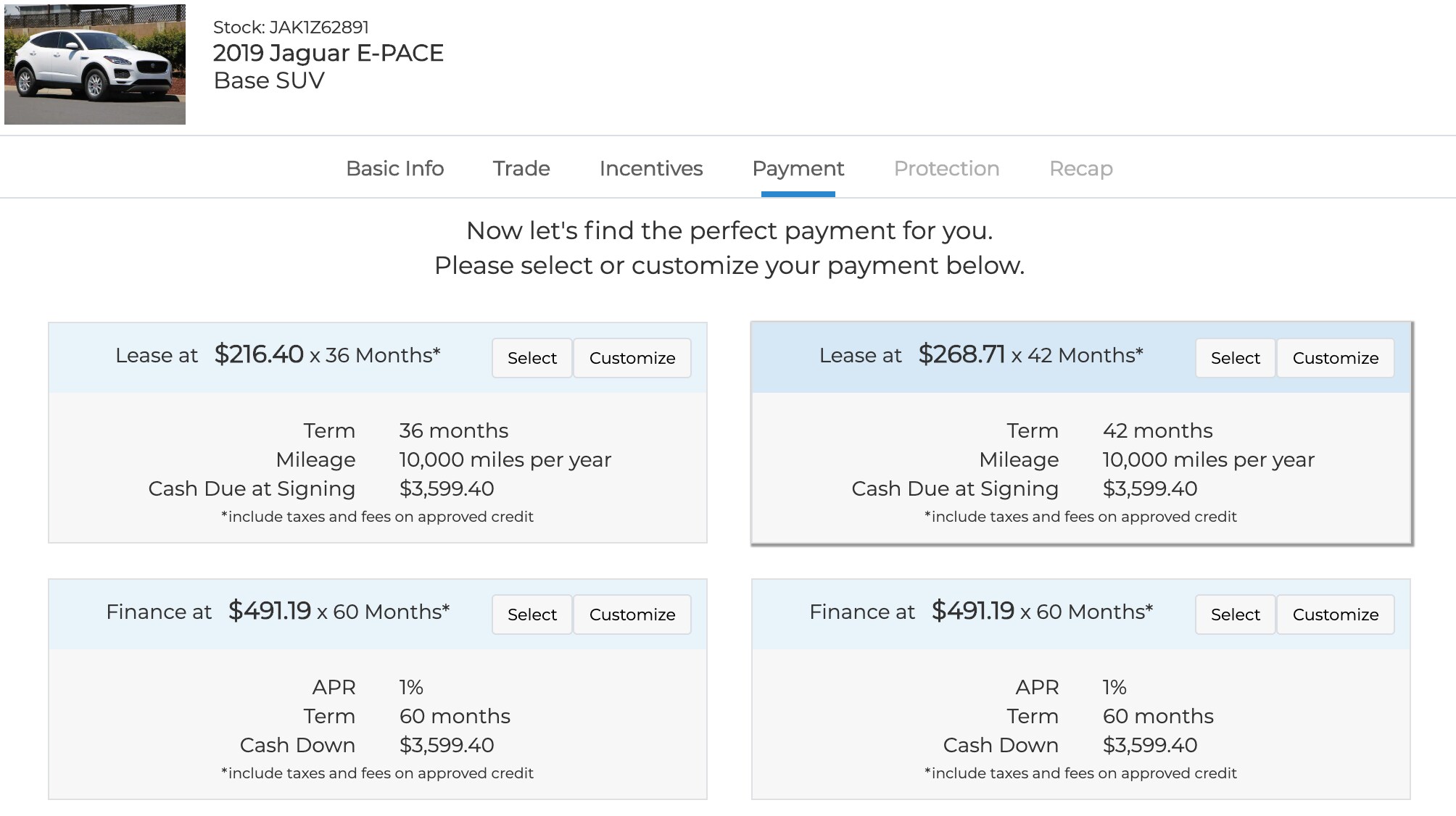Select the $268.71 x 42 months lease
1456x816 pixels.
pyautogui.click(x=1235, y=358)
